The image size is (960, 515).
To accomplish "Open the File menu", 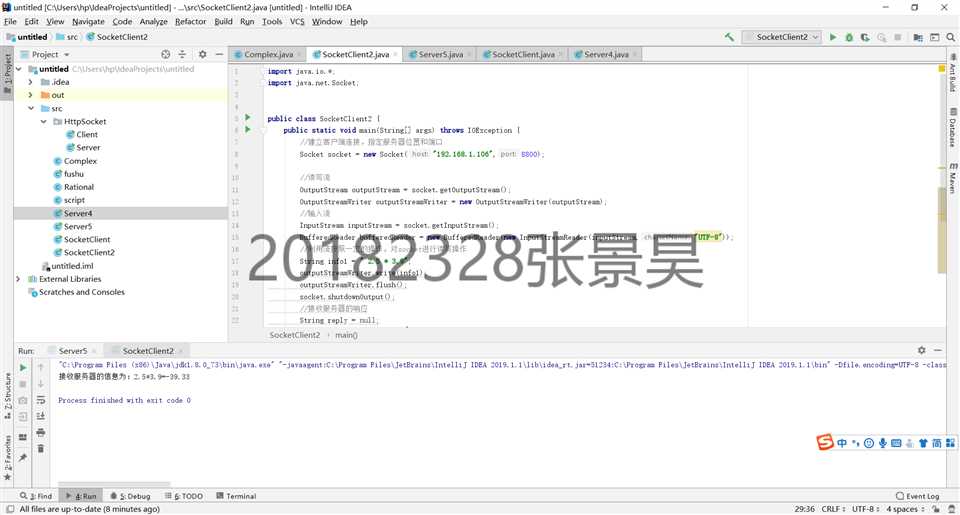I will click(10, 21).
